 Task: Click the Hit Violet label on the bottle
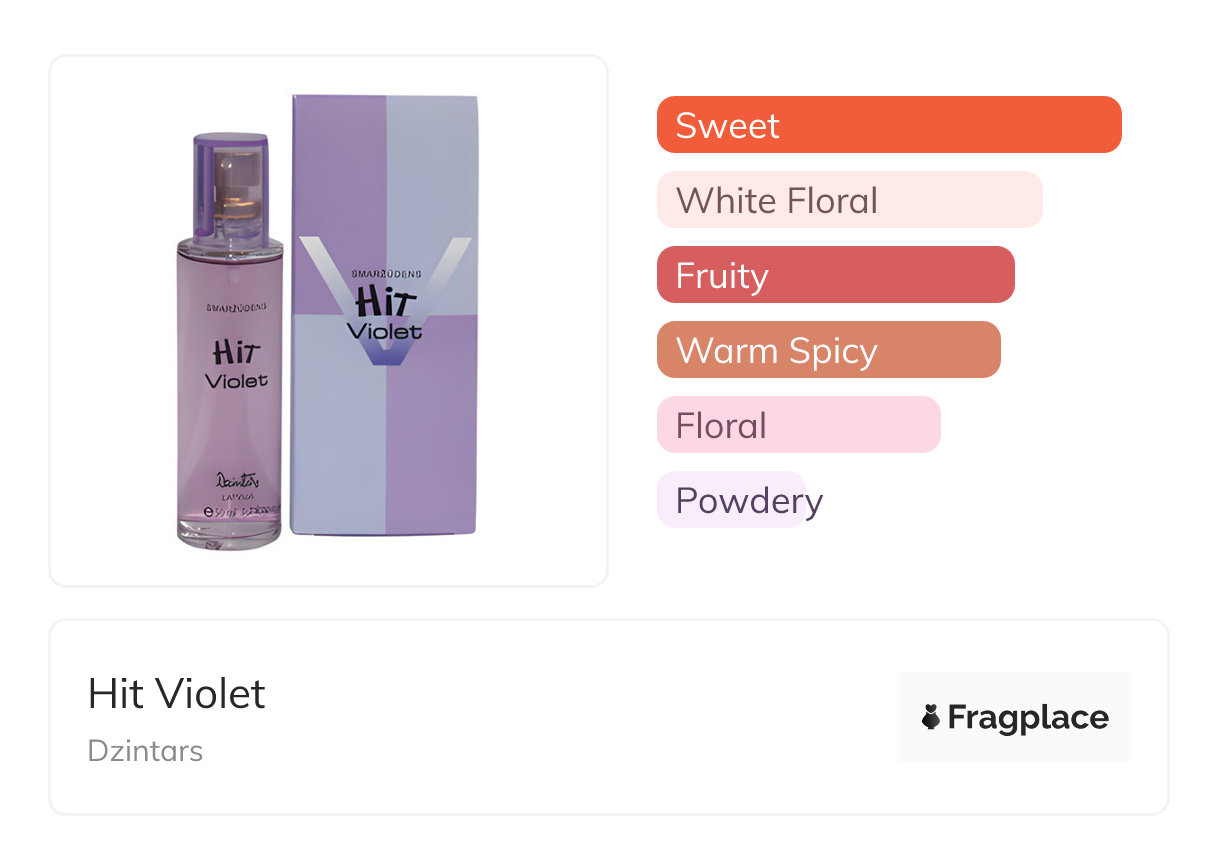(x=236, y=365)
